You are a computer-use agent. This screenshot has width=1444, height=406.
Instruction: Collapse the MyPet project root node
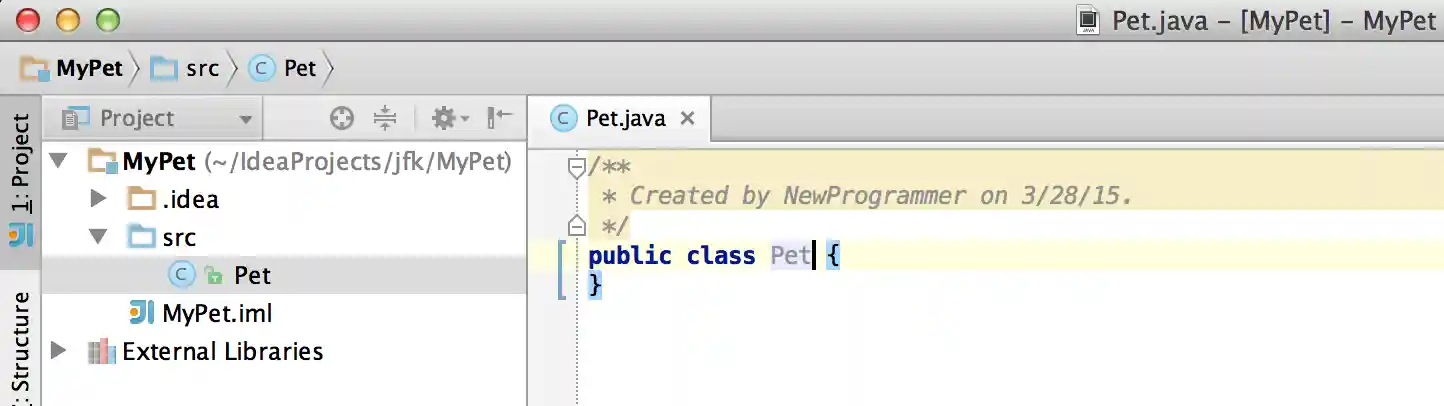58,160
